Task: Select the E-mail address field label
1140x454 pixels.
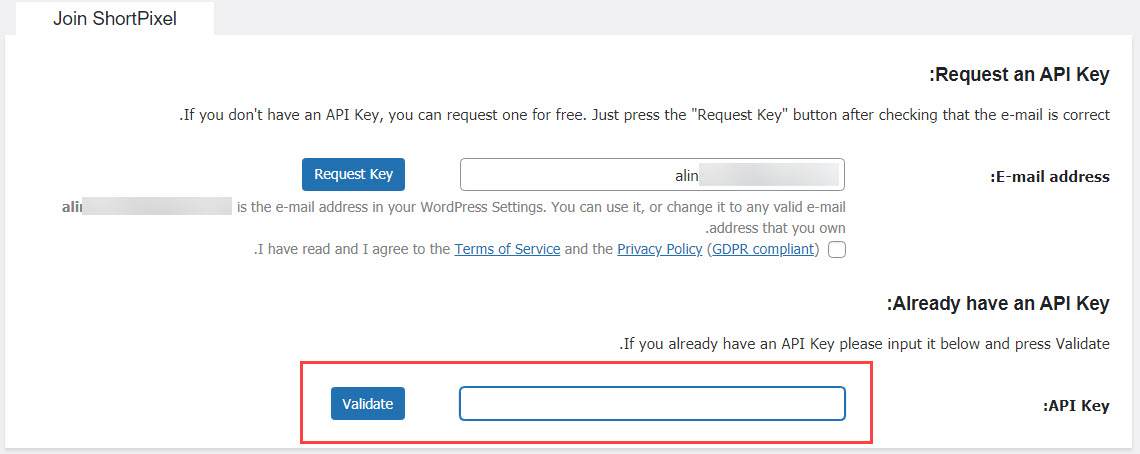Action: pos(1051,177)
